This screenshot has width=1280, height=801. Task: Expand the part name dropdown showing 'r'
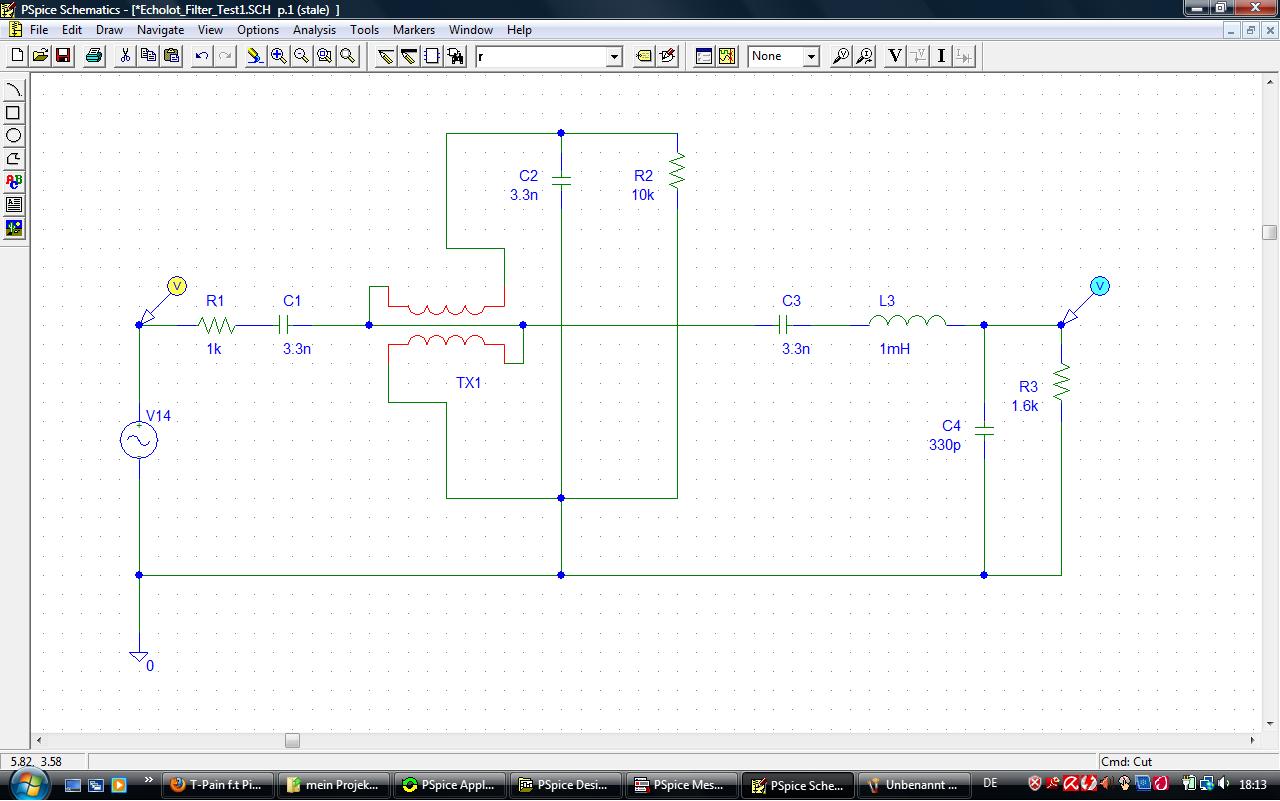pyautogui.click(x=614, y=57)
